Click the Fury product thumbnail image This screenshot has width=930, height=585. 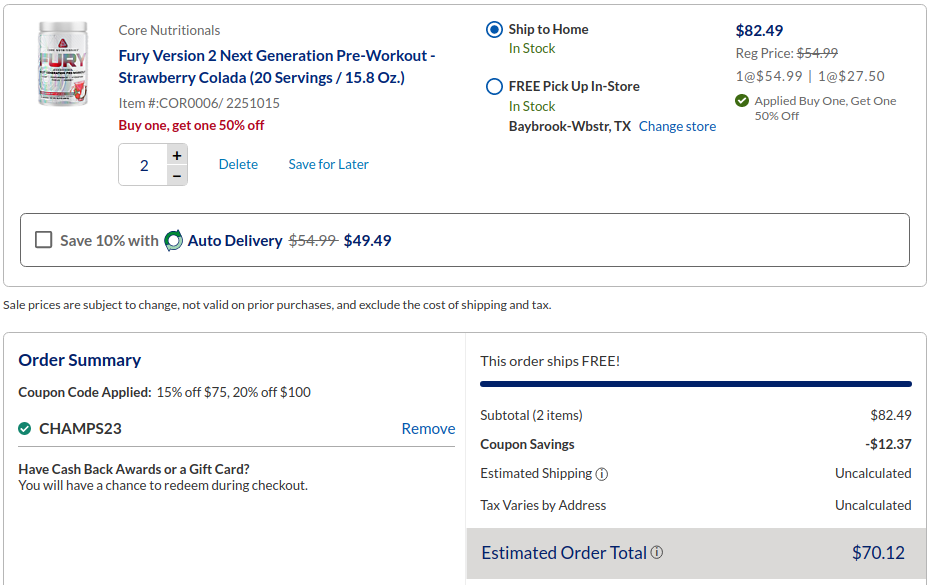(63, 64)
